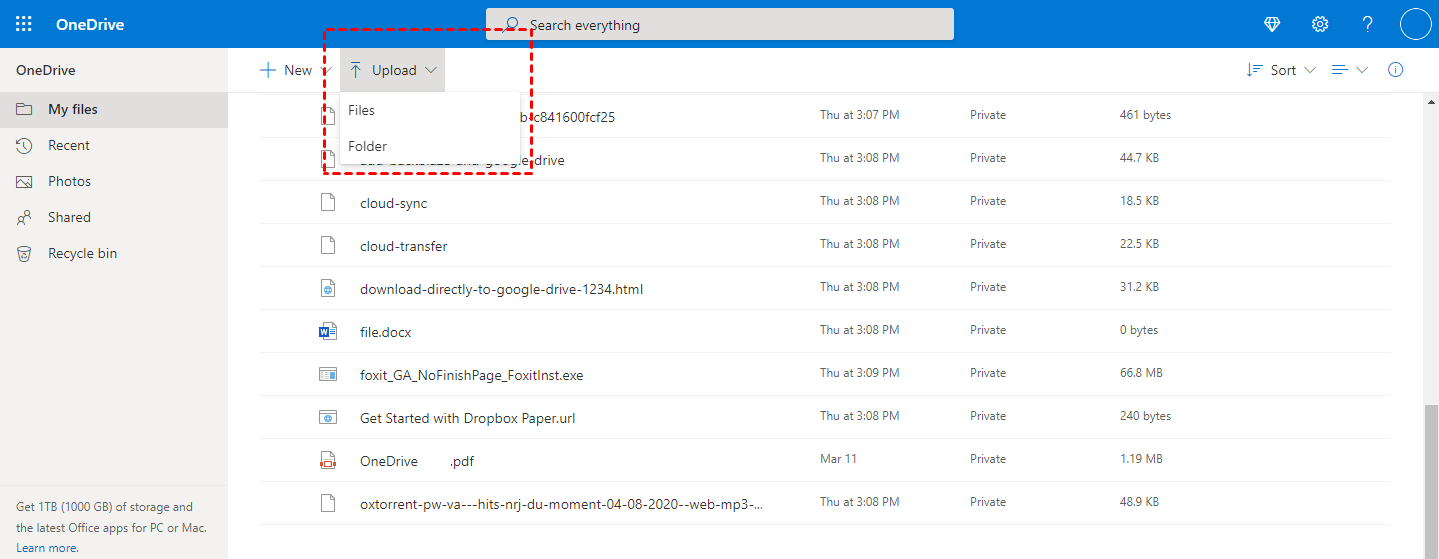This screenshot has height=559, width=1439.
Task: Follow the Learn more link
Action: coord(47,548)
